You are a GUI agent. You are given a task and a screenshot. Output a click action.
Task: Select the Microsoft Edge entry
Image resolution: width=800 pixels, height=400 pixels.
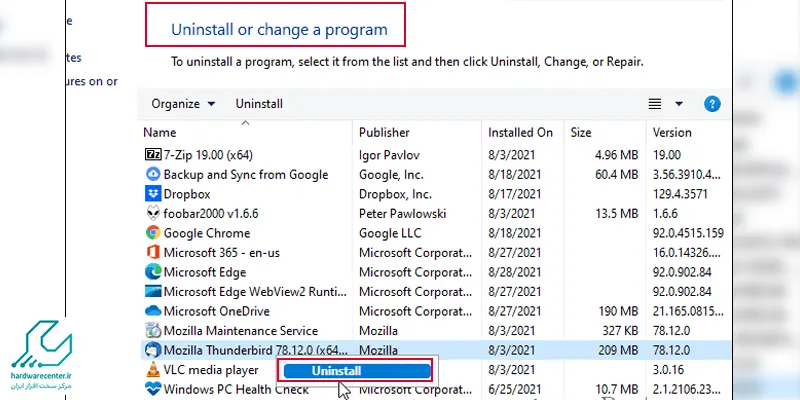tap(205, 272)
